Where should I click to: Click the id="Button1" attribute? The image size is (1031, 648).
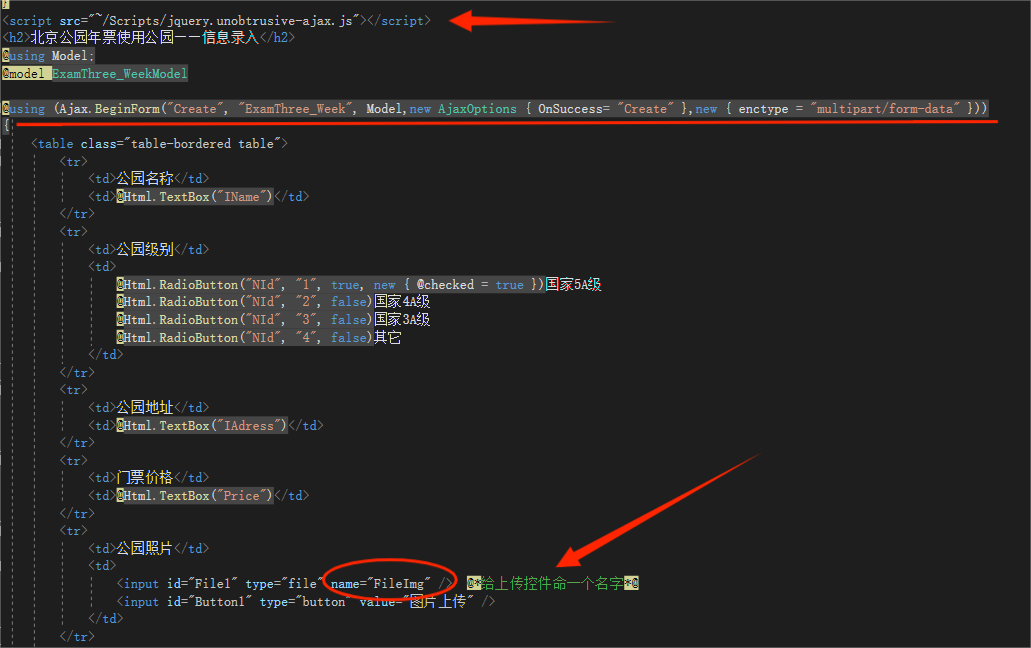pyautogui.click(x=209, y=601)
